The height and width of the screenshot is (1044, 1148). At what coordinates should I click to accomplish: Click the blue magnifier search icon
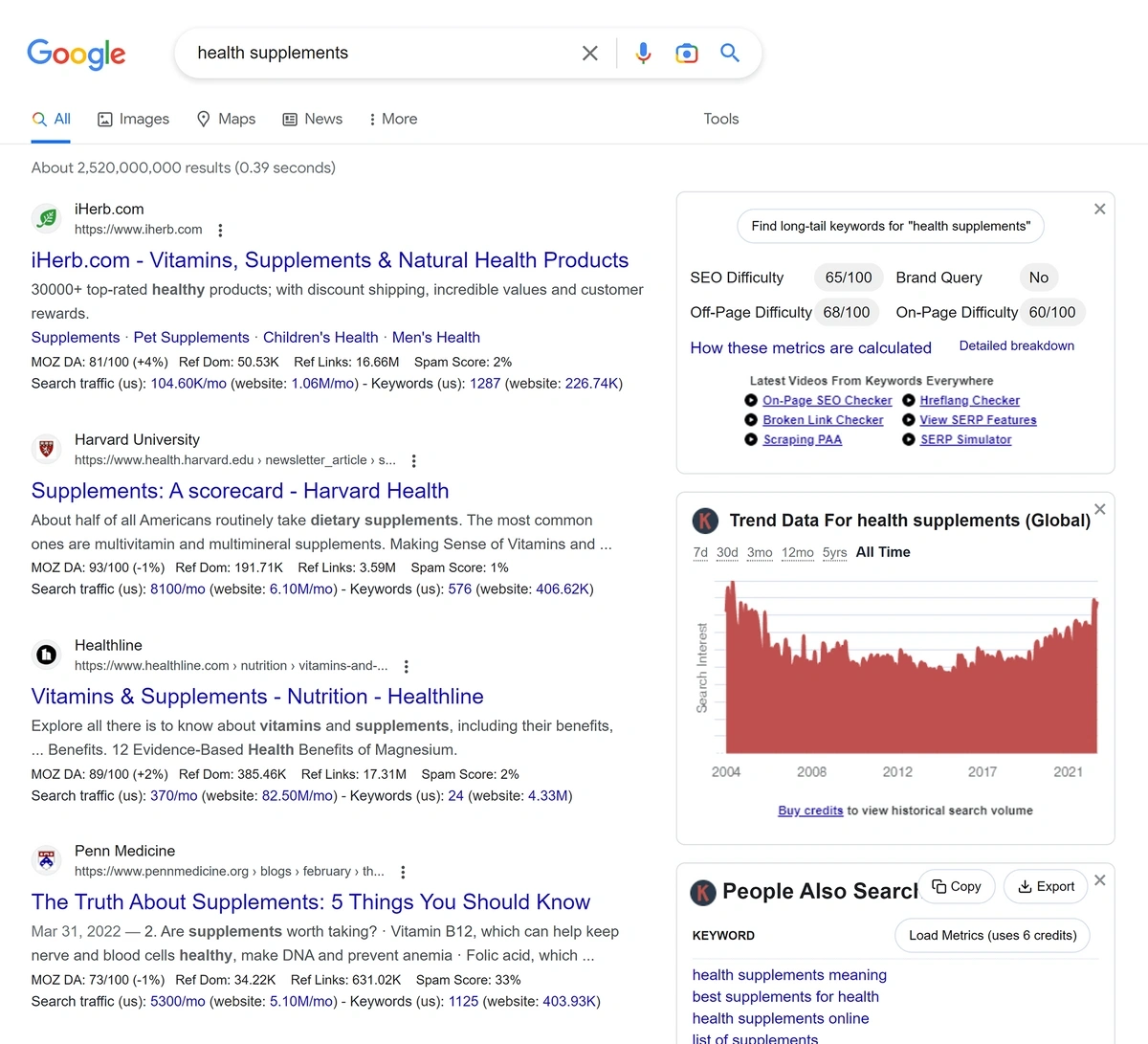(x=730, y=53)
